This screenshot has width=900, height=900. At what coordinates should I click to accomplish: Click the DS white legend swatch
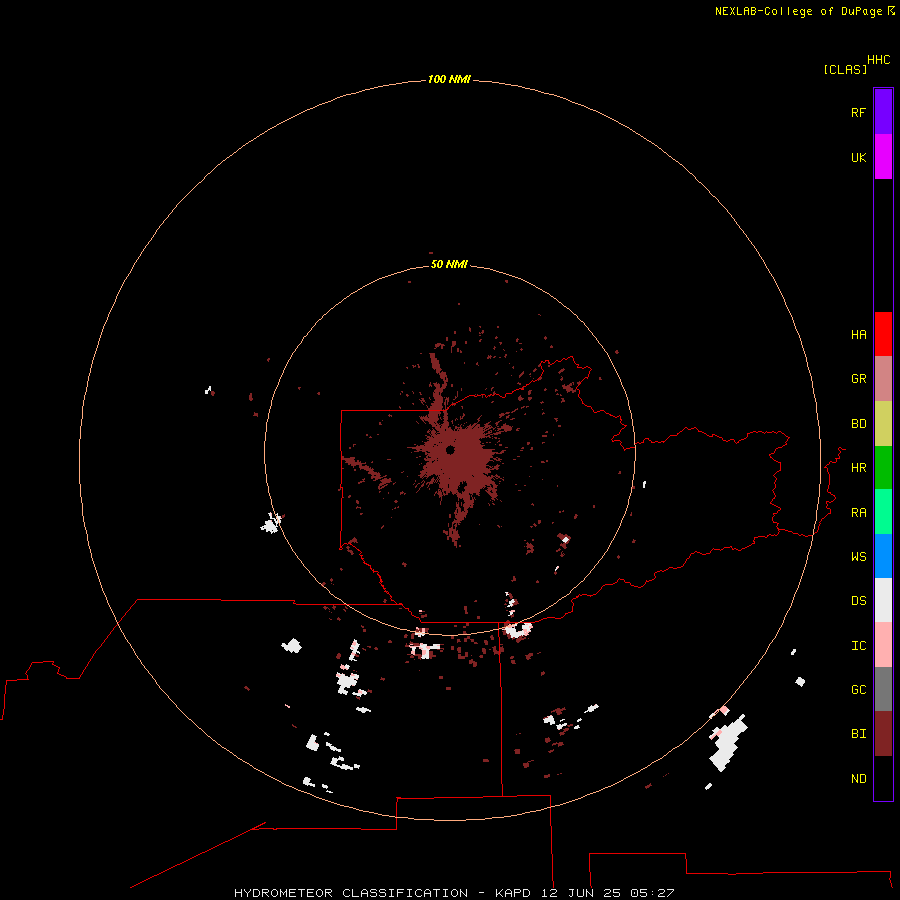click(x=883, y=600)
